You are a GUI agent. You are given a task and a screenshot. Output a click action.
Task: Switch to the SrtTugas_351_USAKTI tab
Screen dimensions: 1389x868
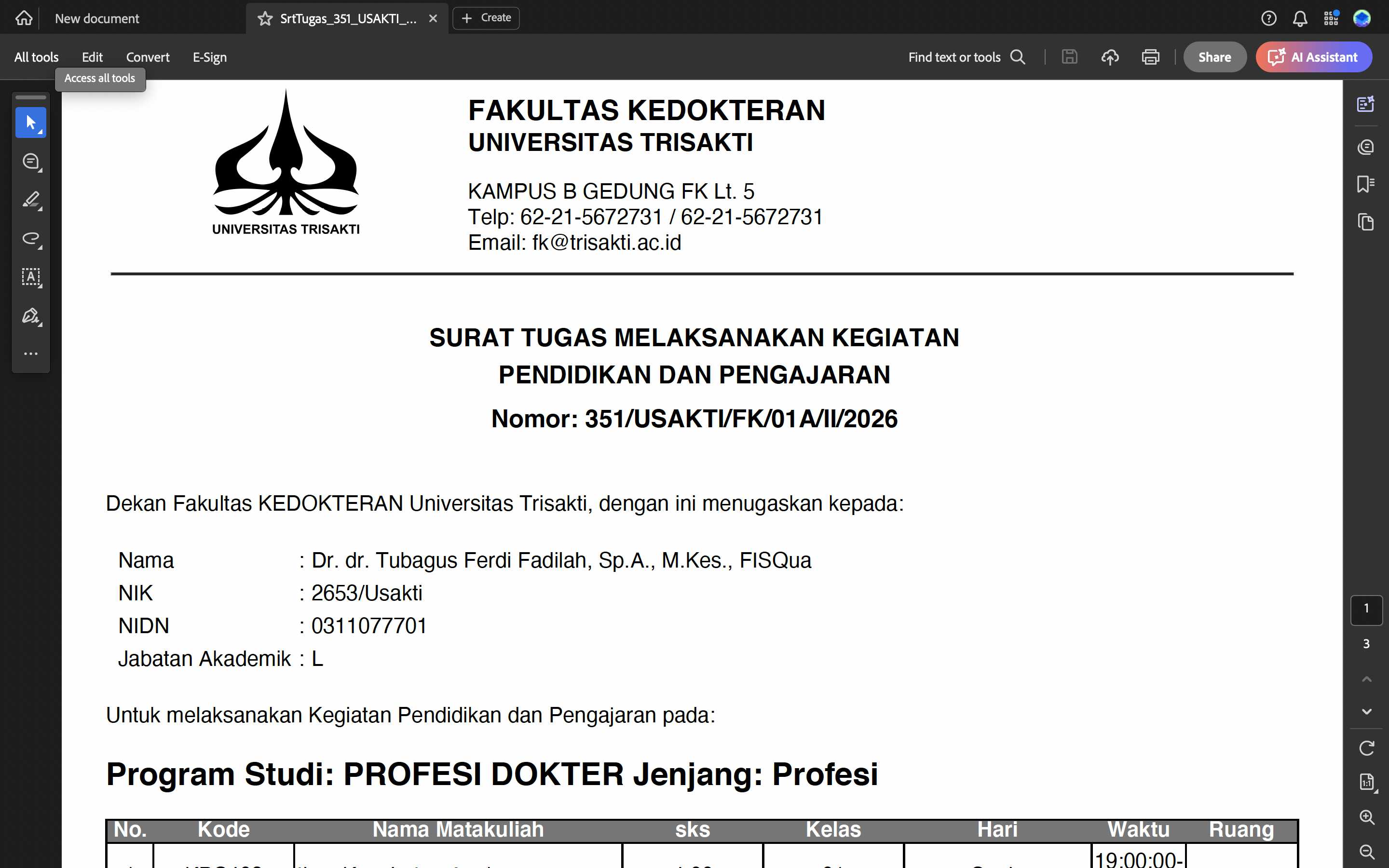(x=348, y=18)
